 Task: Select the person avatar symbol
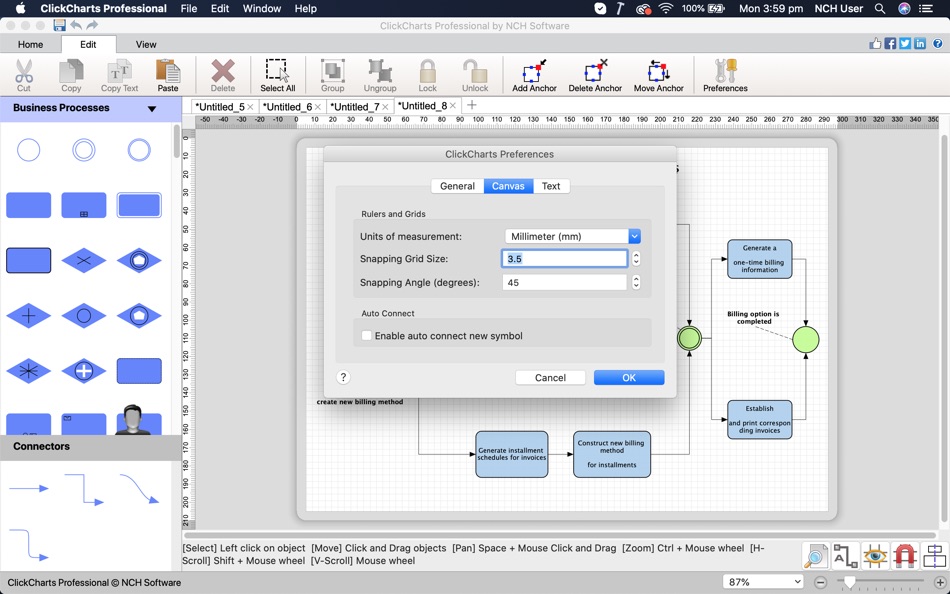(x=133, y=419)
